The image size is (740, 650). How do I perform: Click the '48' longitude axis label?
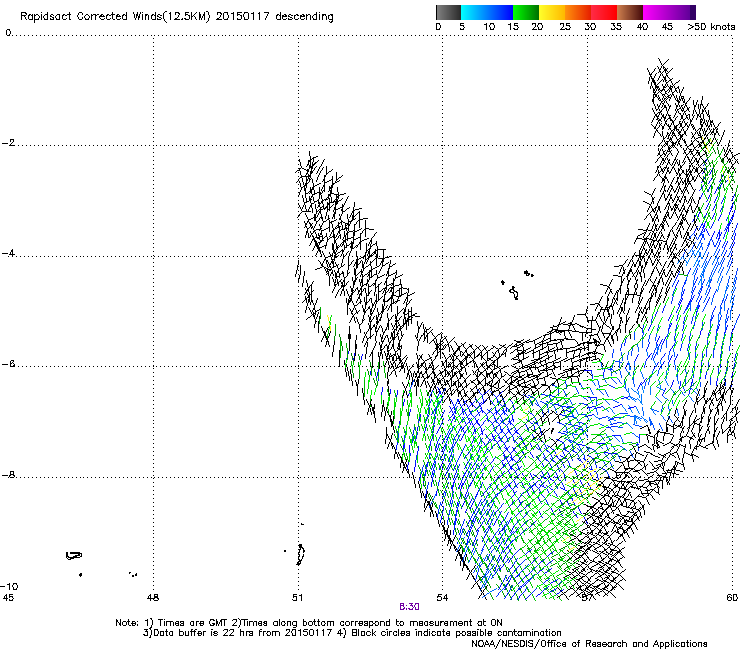tap(153, 598)
